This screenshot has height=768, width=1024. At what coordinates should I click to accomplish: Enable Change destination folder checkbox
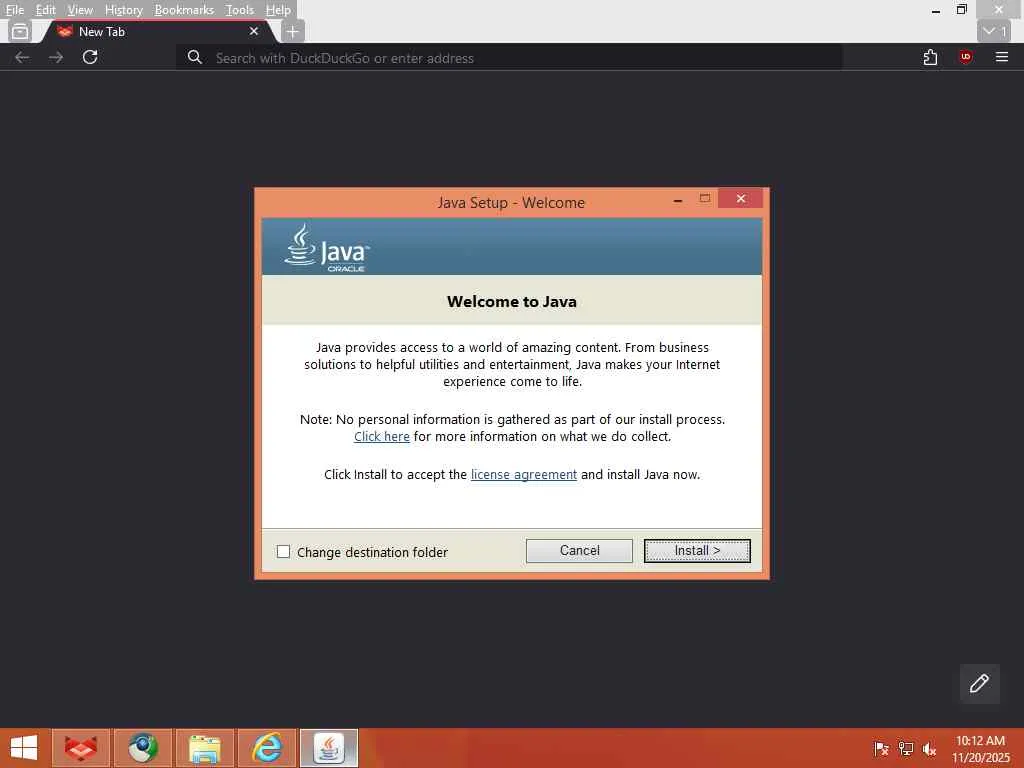283,552
